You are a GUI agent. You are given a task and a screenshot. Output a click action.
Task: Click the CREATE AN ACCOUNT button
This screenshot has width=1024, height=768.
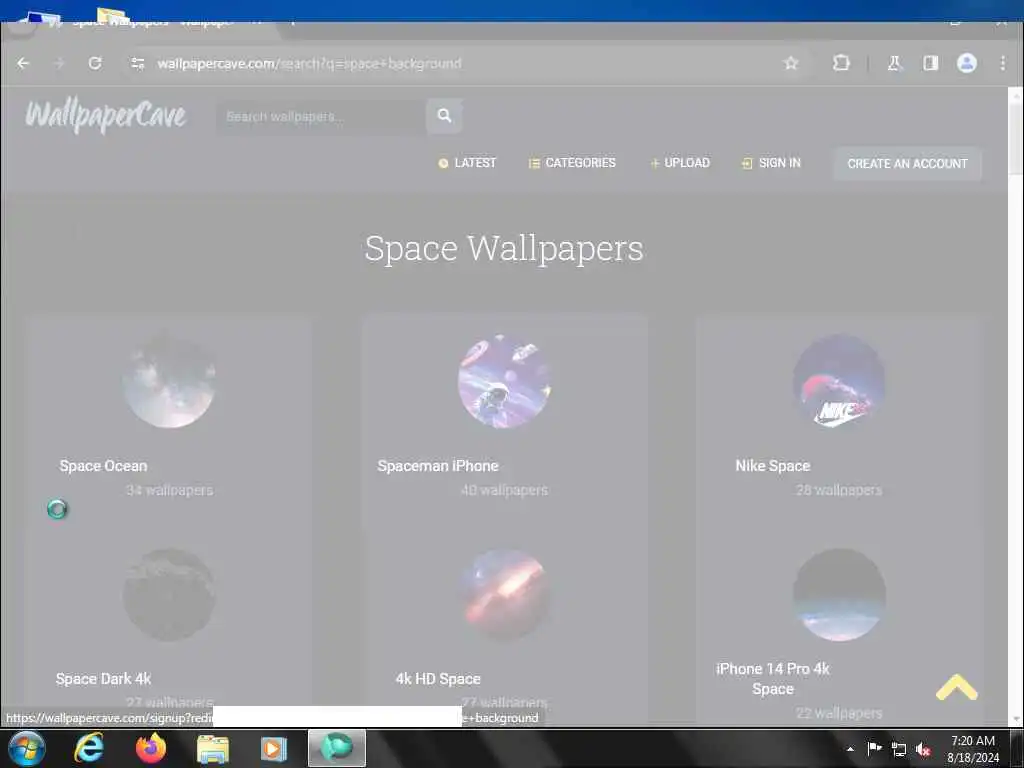pyautogui.click(x=907, y=164)
